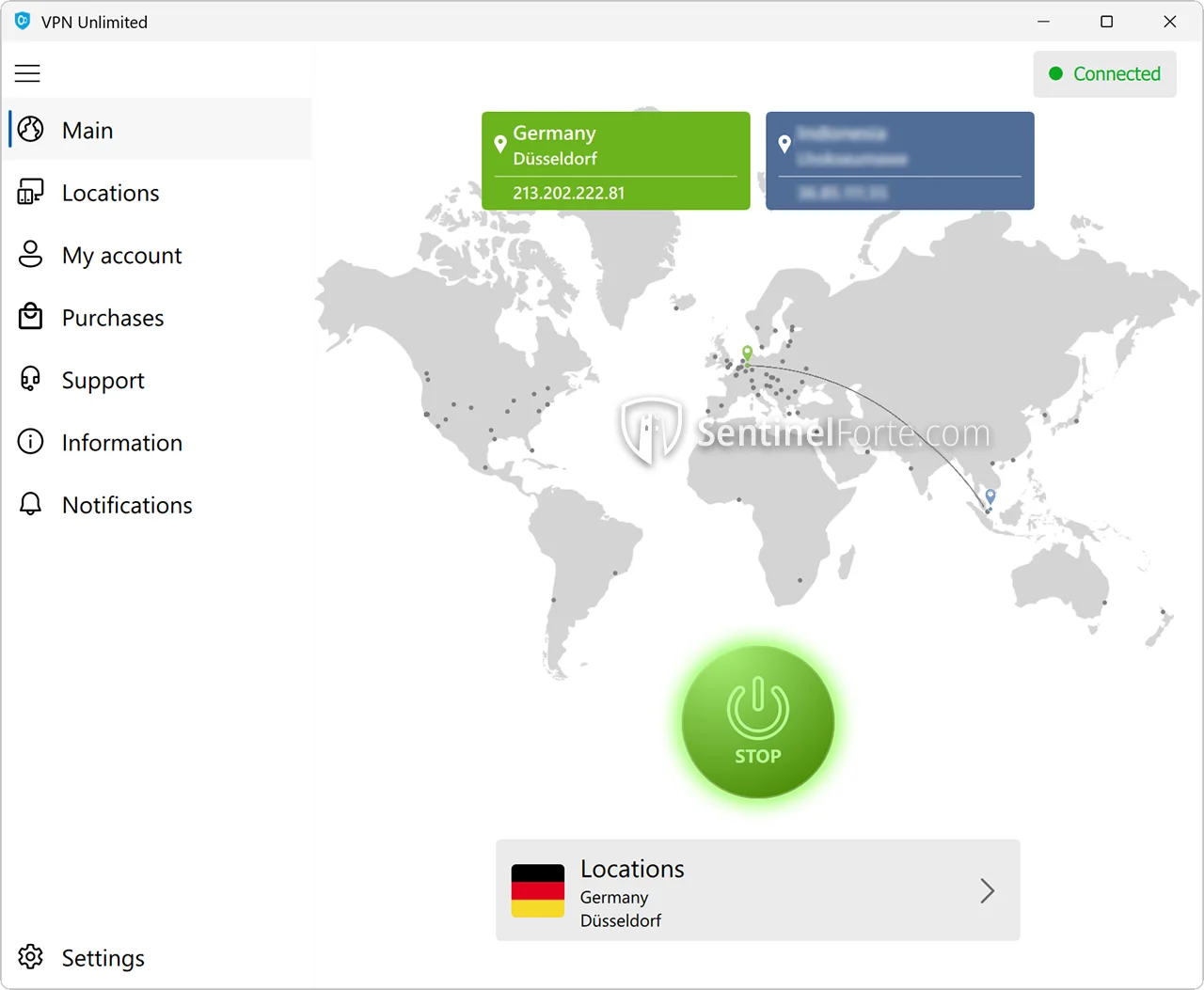Click the Germany flag icon
Image resolution: width=1204 pixels, height=990 pixels.
coord(538,890)
